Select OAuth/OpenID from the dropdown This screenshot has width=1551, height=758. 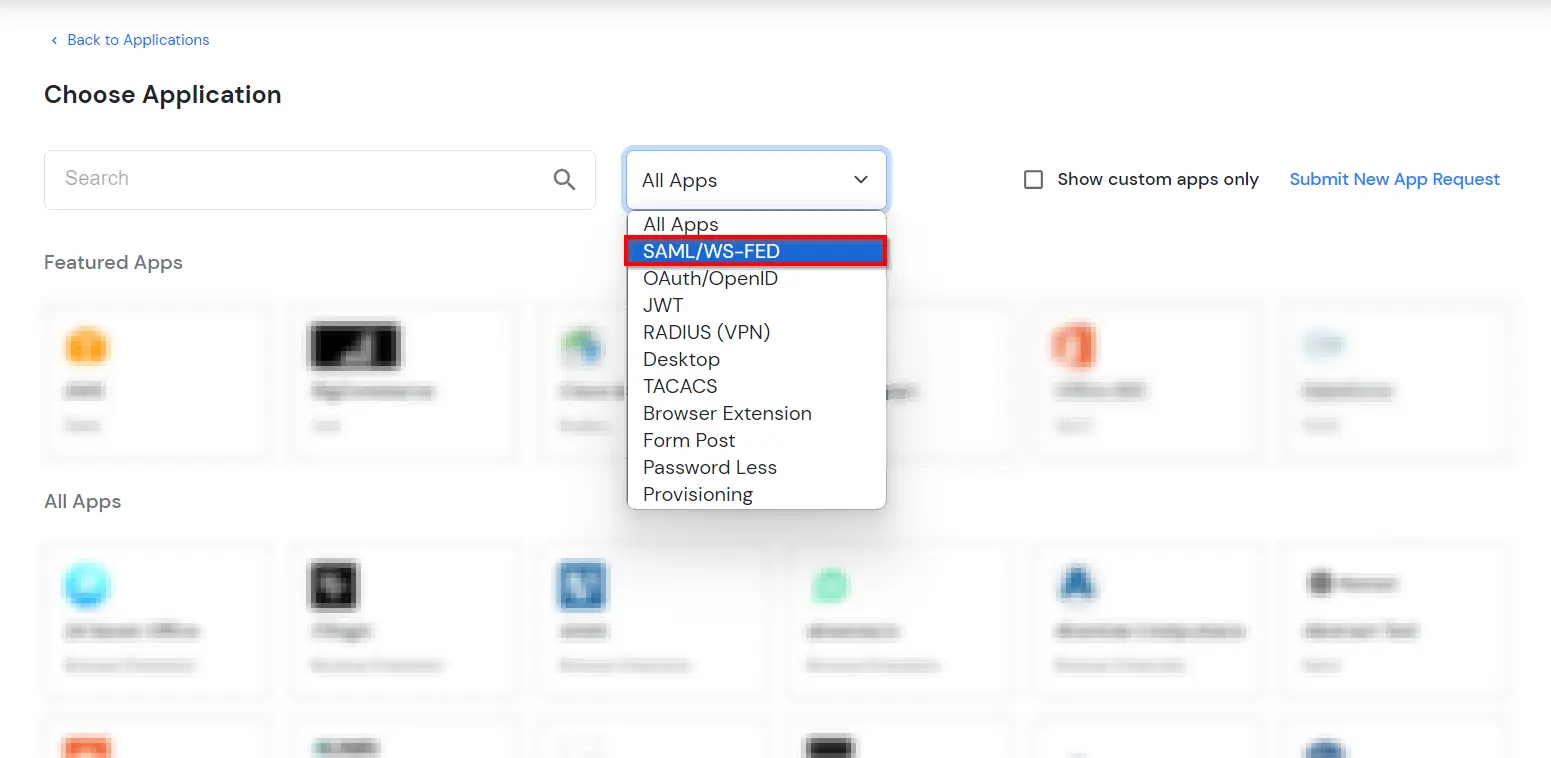point(756,278)
